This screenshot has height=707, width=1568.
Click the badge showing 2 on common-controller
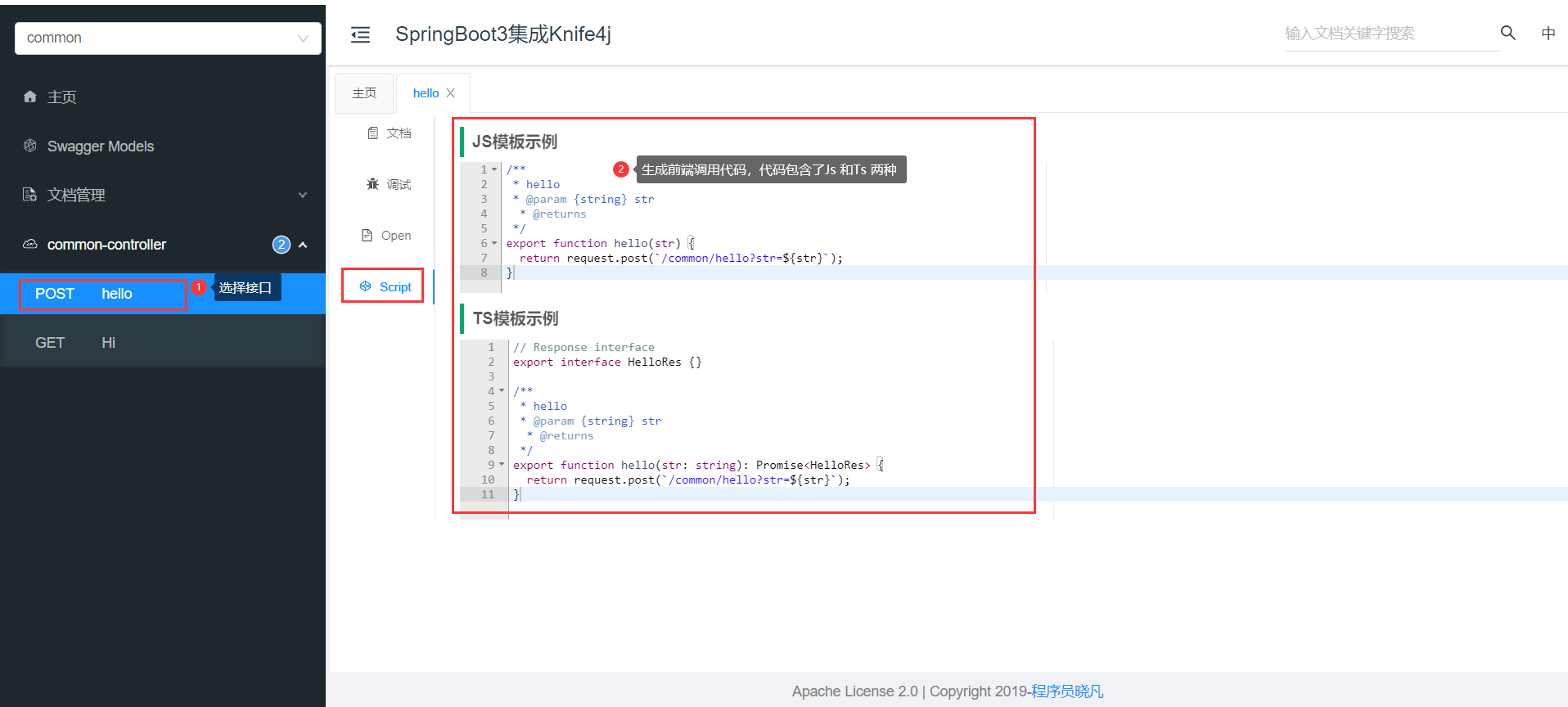(x=281, y=245)
